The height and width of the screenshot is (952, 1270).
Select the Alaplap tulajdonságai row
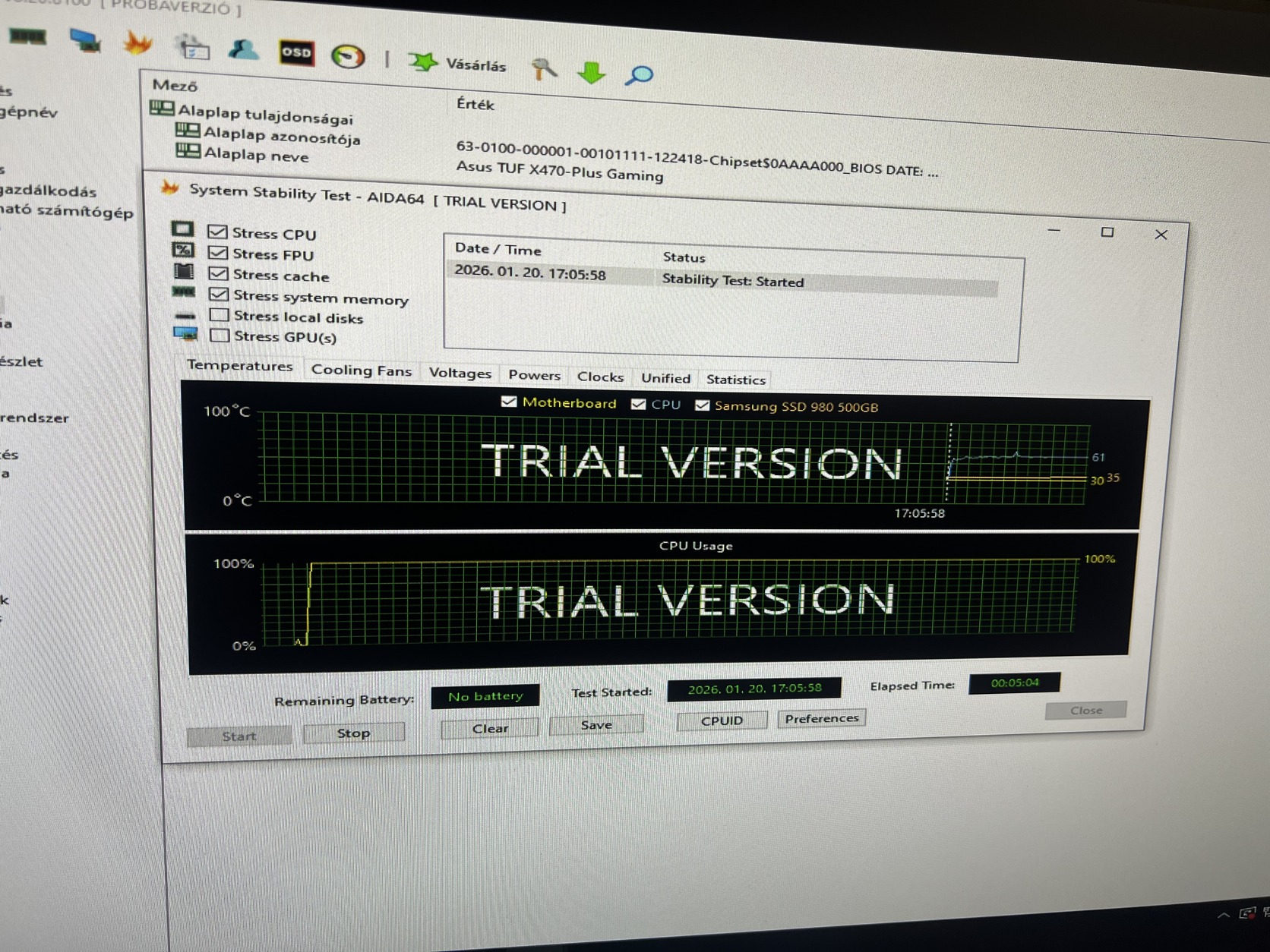point(266,115)
